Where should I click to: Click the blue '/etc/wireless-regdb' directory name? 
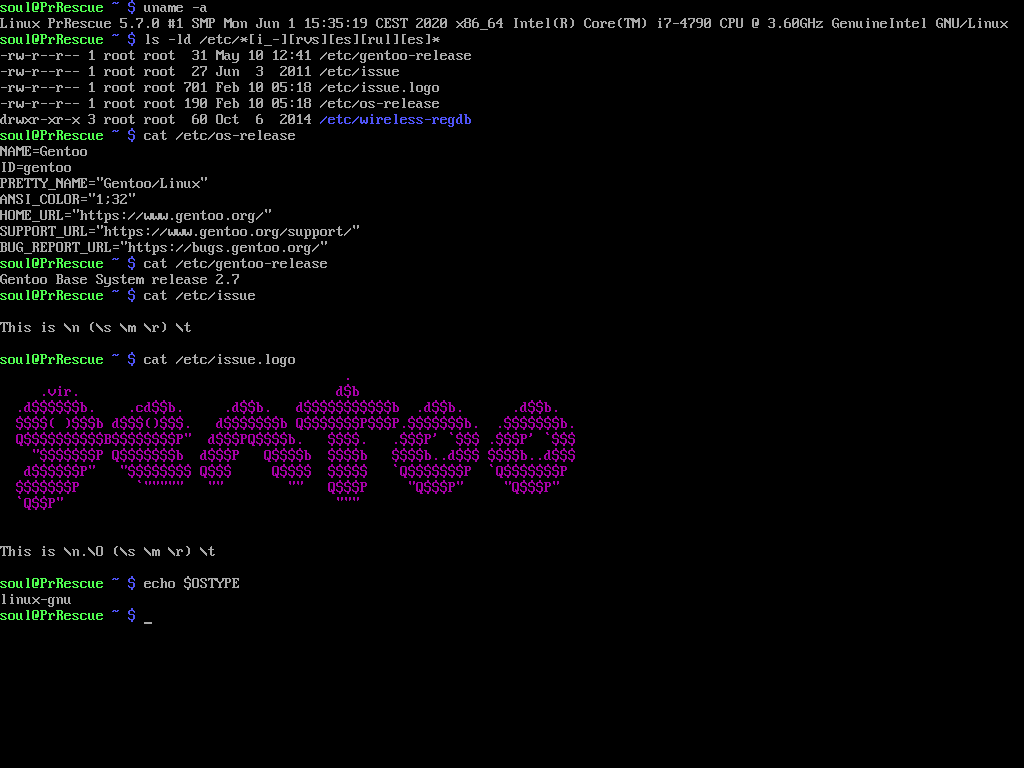point(395,120)
